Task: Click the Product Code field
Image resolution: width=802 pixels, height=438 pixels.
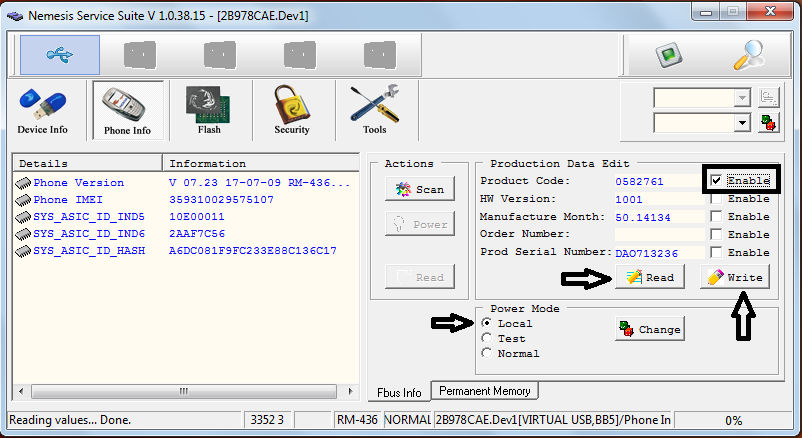Action: (x=660, y=181)
